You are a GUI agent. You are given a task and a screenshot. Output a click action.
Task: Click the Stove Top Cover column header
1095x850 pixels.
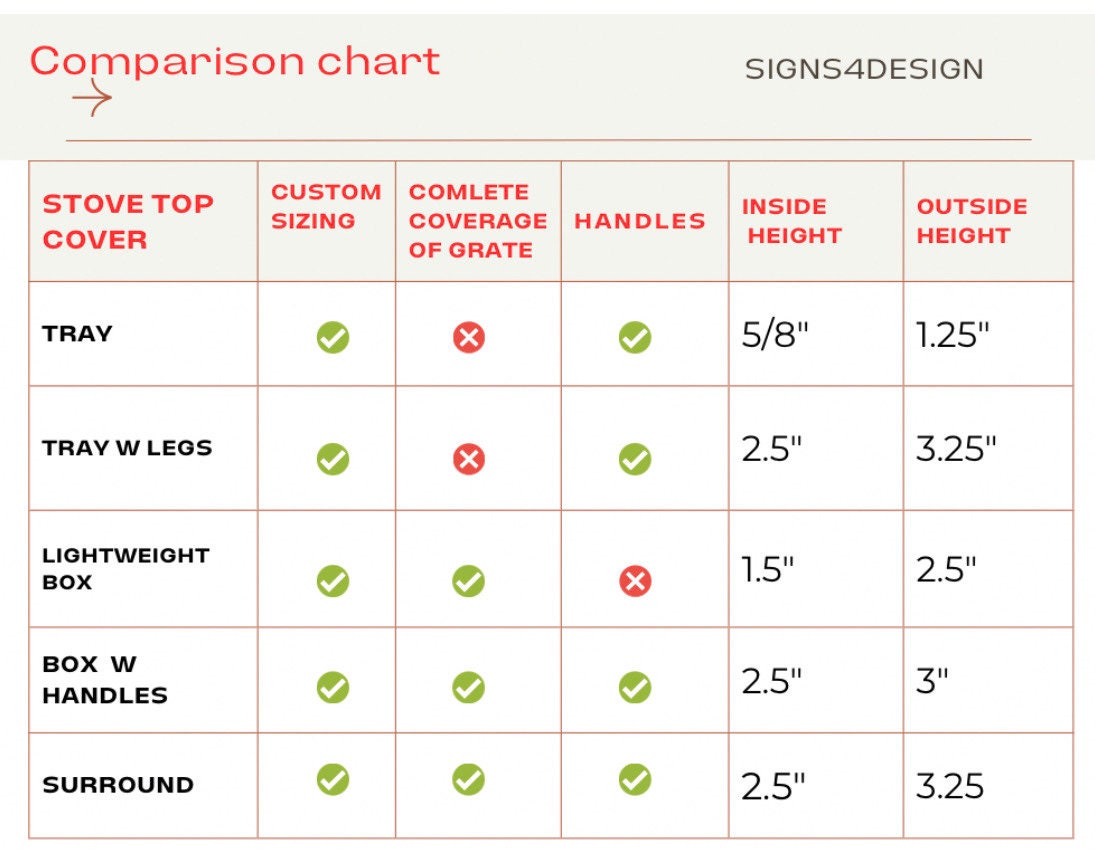[x=128, y=222]
